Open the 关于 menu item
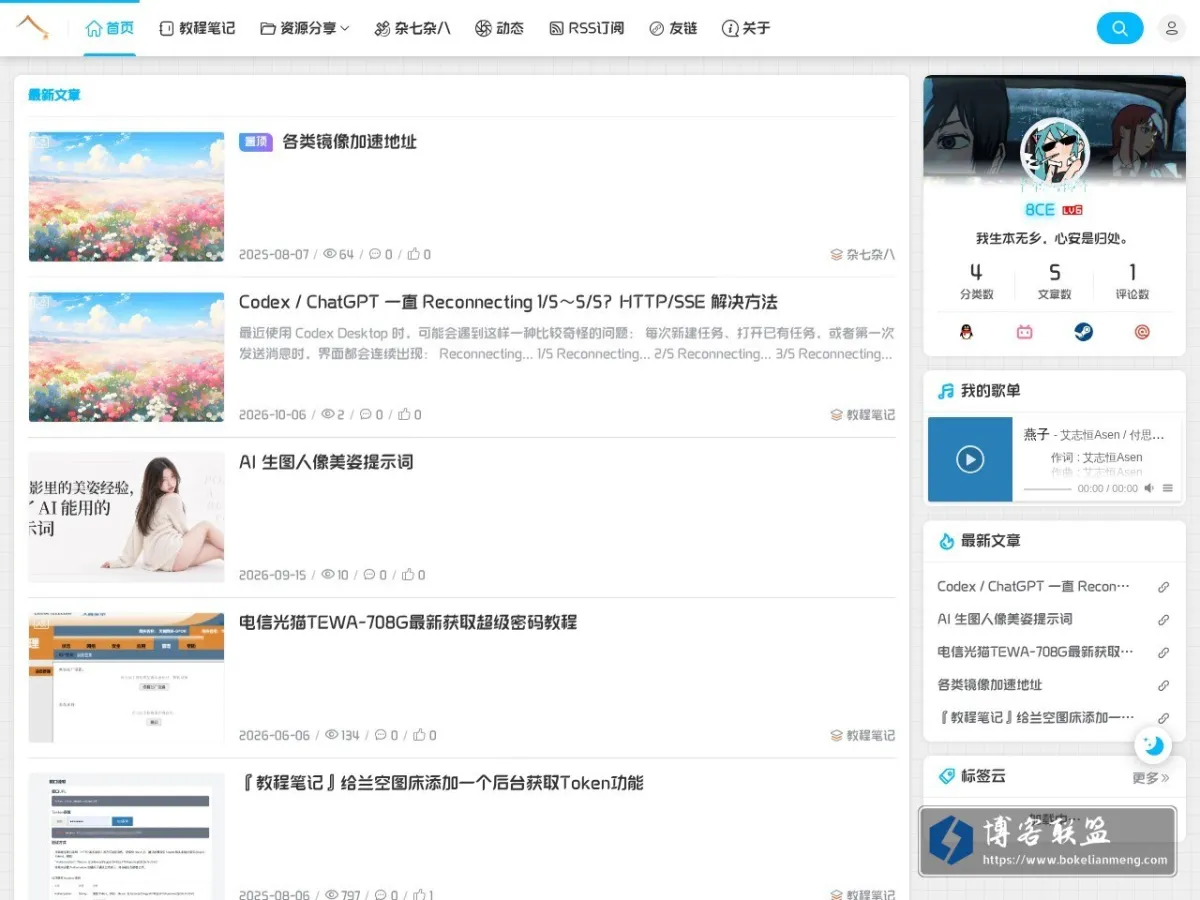 pyautogui.click(x=746, y=28)
